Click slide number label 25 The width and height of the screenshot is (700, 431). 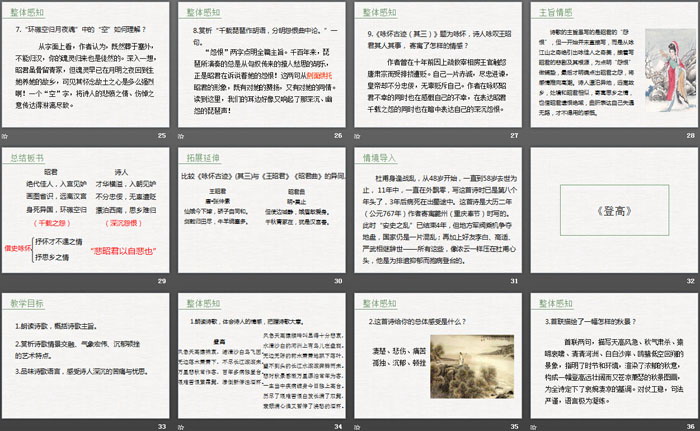[162, 135]
